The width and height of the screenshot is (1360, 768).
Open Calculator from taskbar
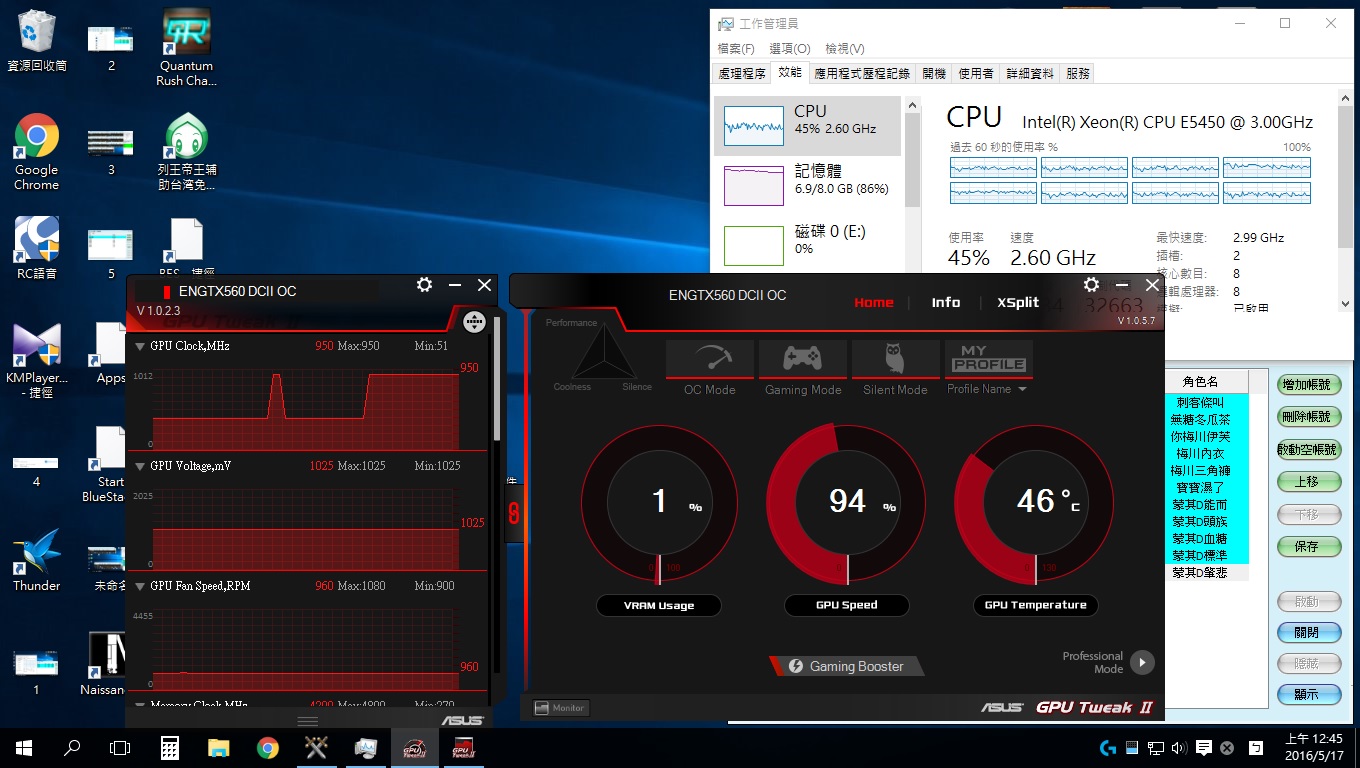point(169,748)
